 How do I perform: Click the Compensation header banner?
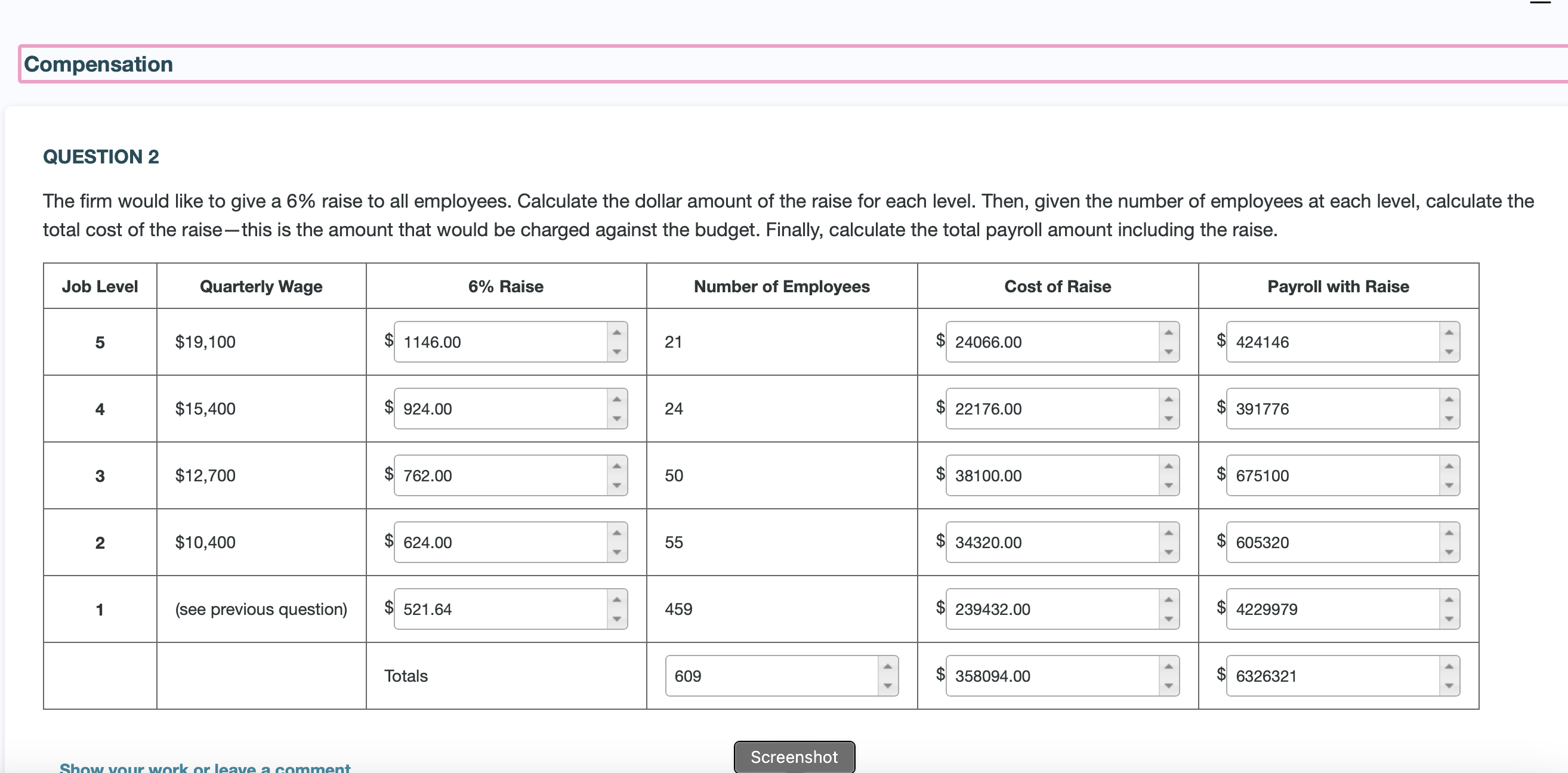(99, 63)
